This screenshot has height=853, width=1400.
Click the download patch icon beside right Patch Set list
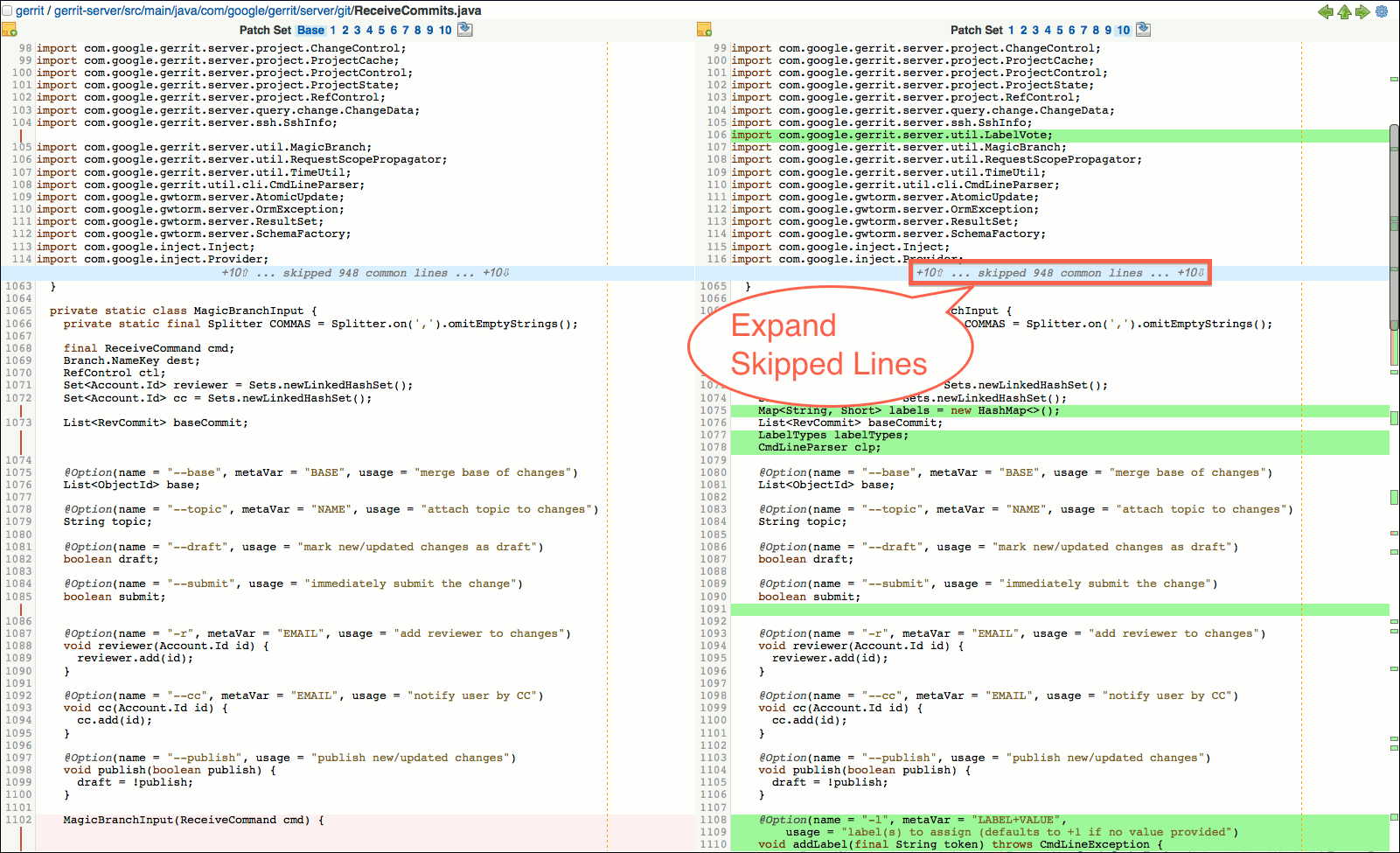pos(1143,29)
